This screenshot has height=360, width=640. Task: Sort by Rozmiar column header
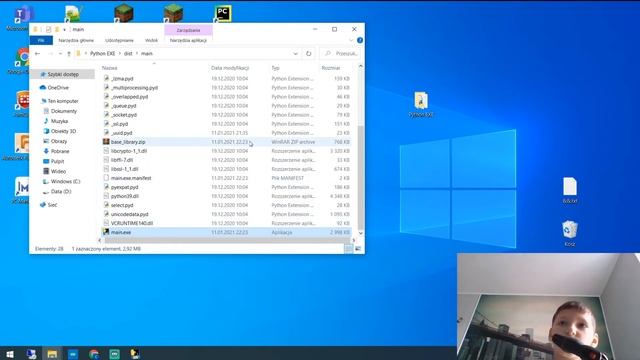tap(331, 68)
